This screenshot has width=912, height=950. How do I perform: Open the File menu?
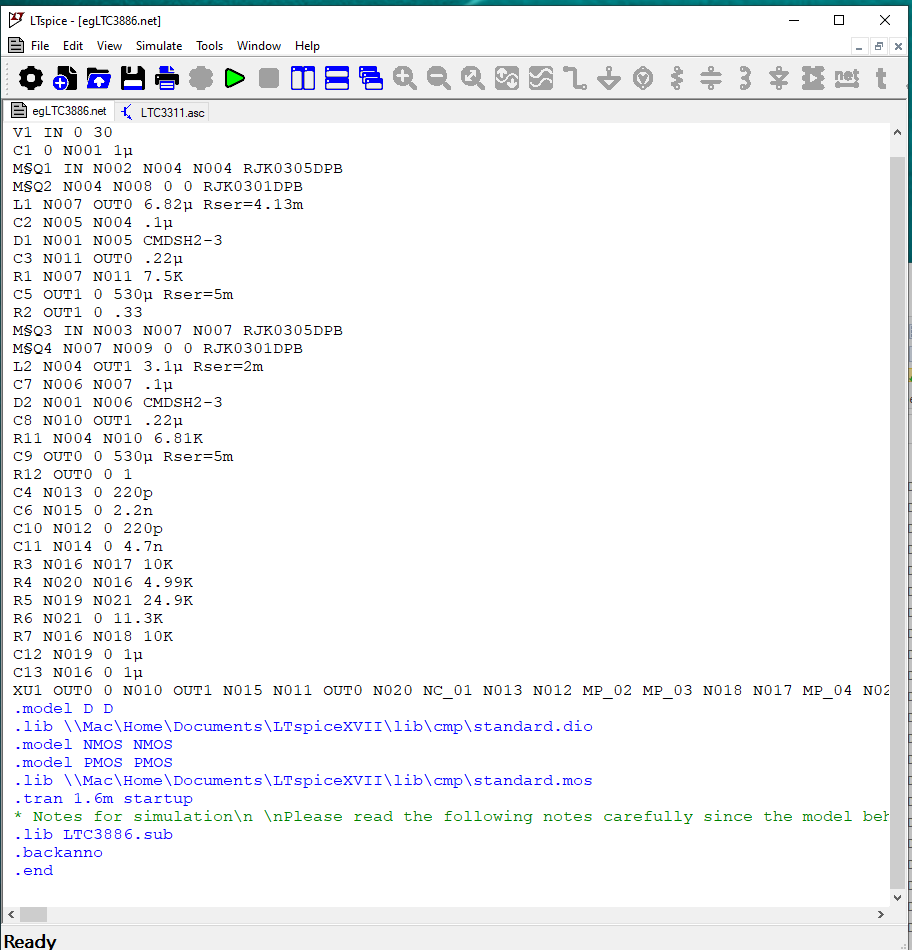pyautogui.click(x=40, y=46)
